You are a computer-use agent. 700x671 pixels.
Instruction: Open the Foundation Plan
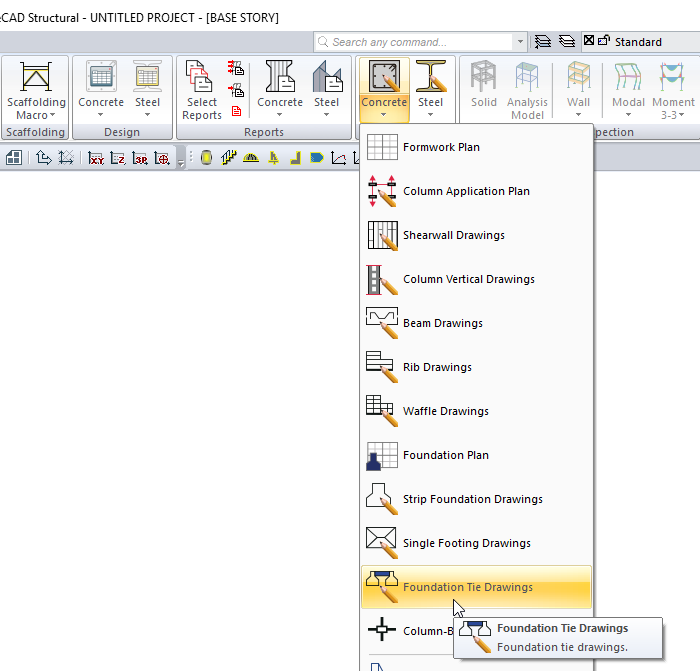tap(445, 455)
